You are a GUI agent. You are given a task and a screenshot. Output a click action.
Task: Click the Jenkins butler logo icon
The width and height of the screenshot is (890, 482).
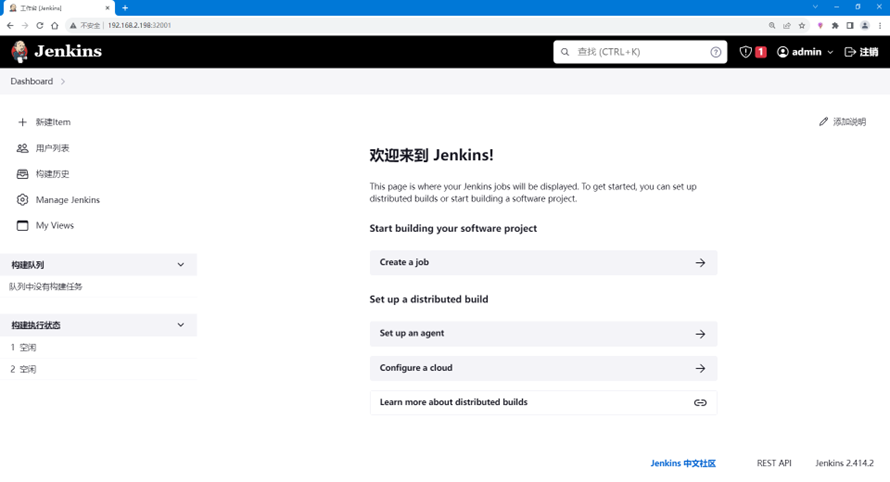pos(19,52)
